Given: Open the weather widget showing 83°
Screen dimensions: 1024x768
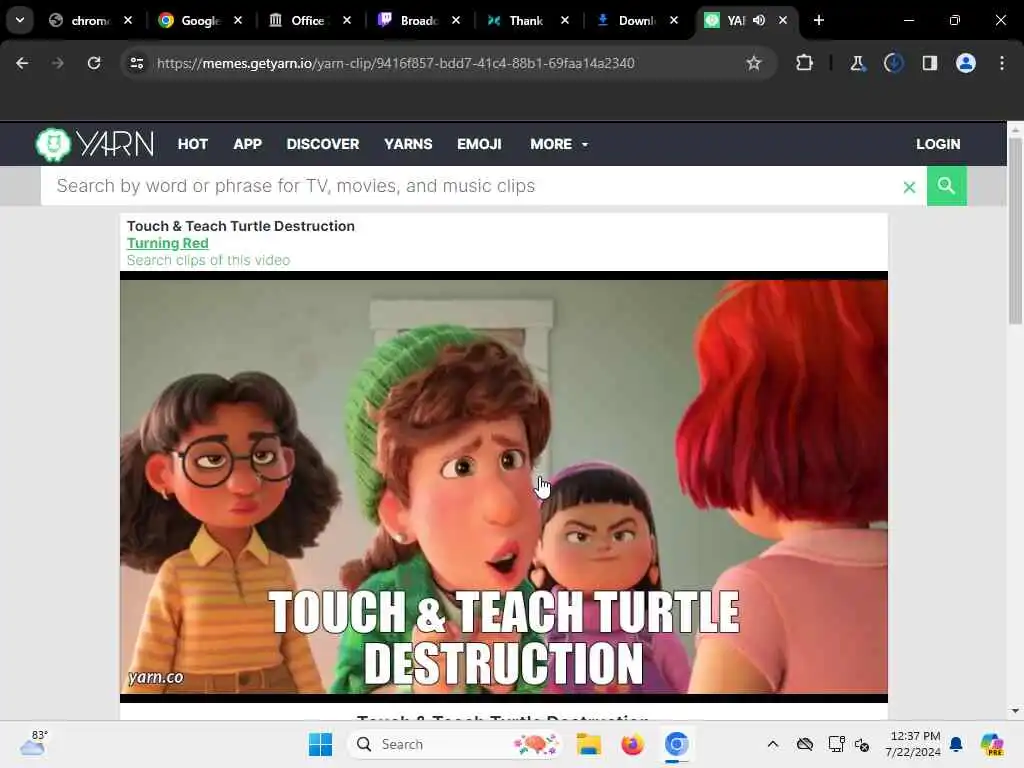Looking at the screenshot, I should click(33, 743).
